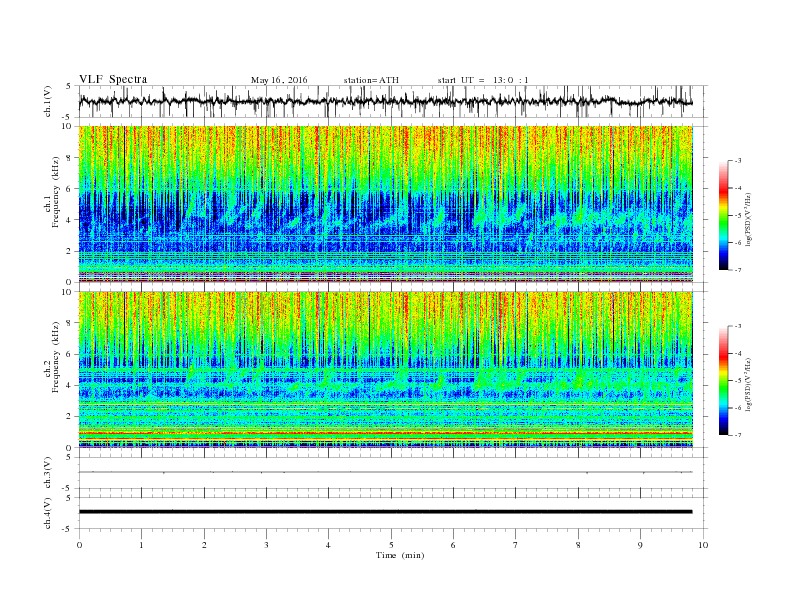Click the thin ch.3 signal trace

tap(385, 472)
